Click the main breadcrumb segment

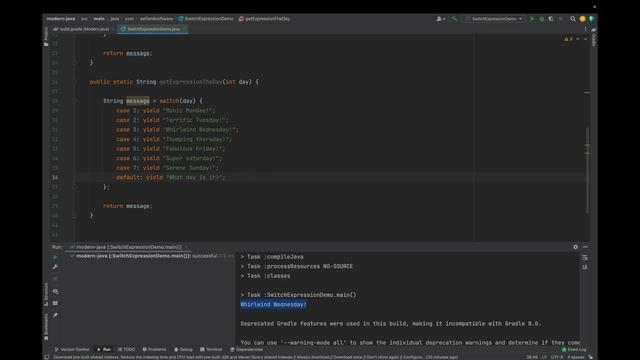pyautogui.click(x=99, y=19)
